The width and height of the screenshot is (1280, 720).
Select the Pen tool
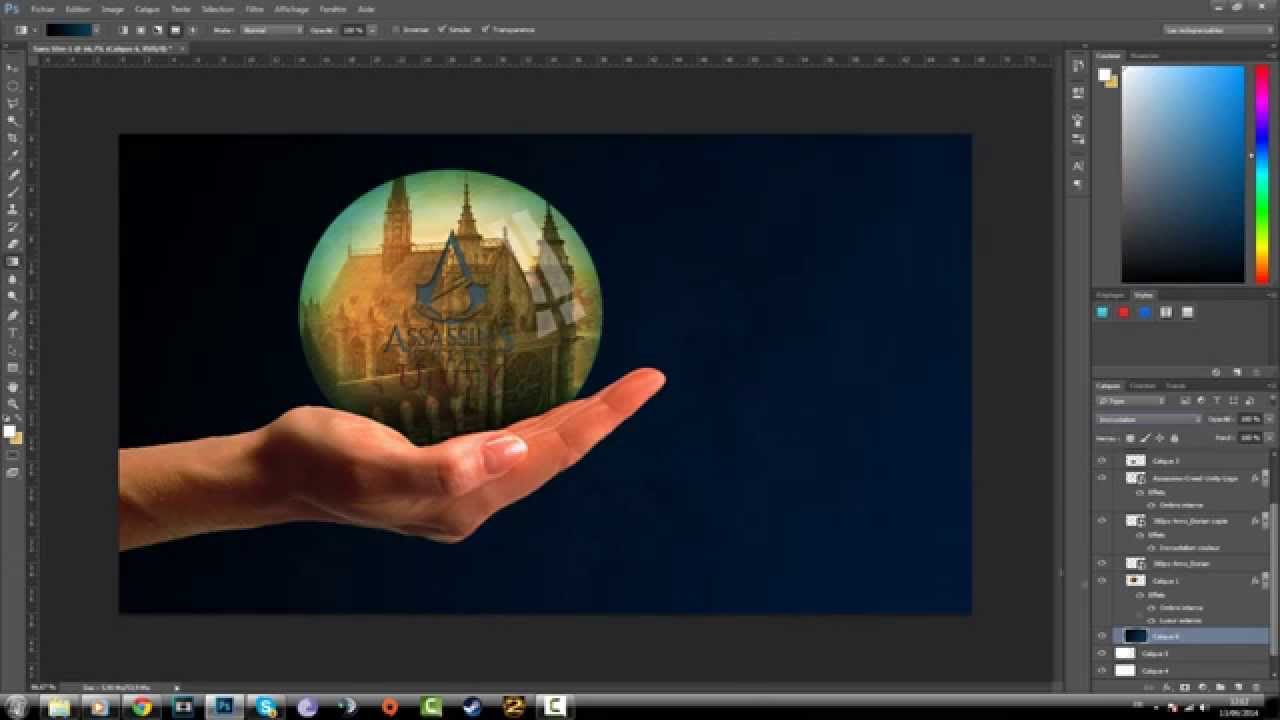pos(13,316)
